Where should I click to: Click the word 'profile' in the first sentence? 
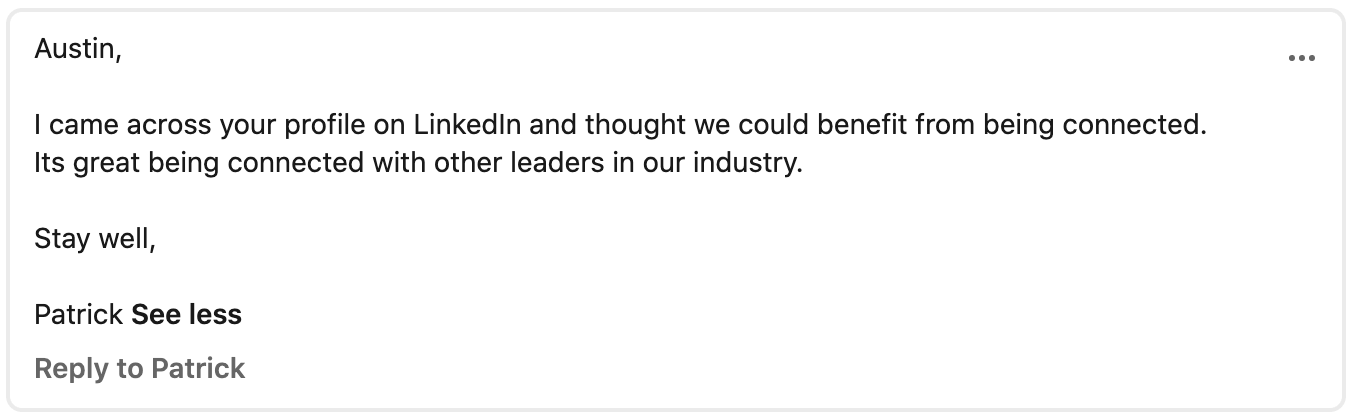click(x=331, y=126)
